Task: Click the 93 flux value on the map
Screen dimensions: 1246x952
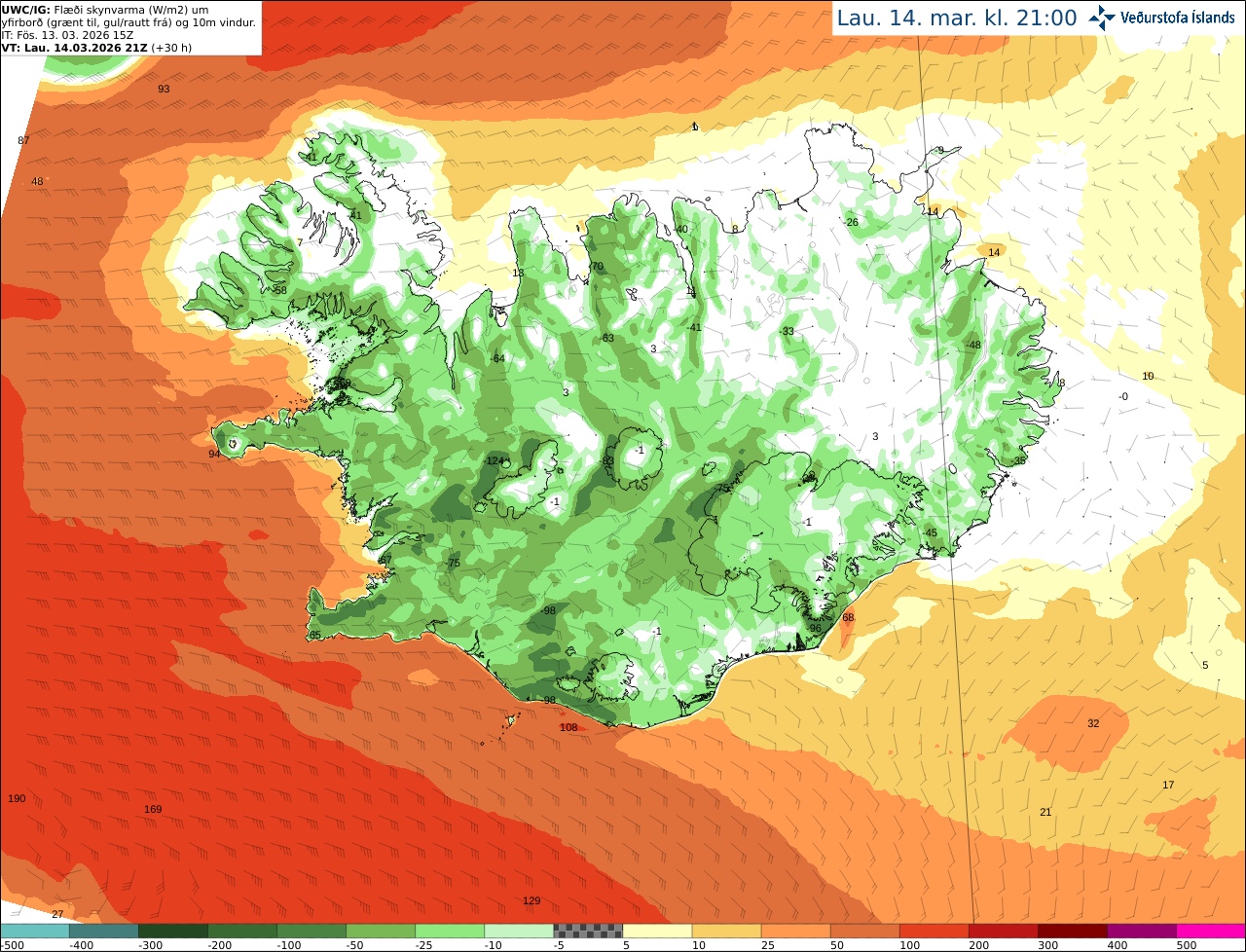Action: pos(164,89)
